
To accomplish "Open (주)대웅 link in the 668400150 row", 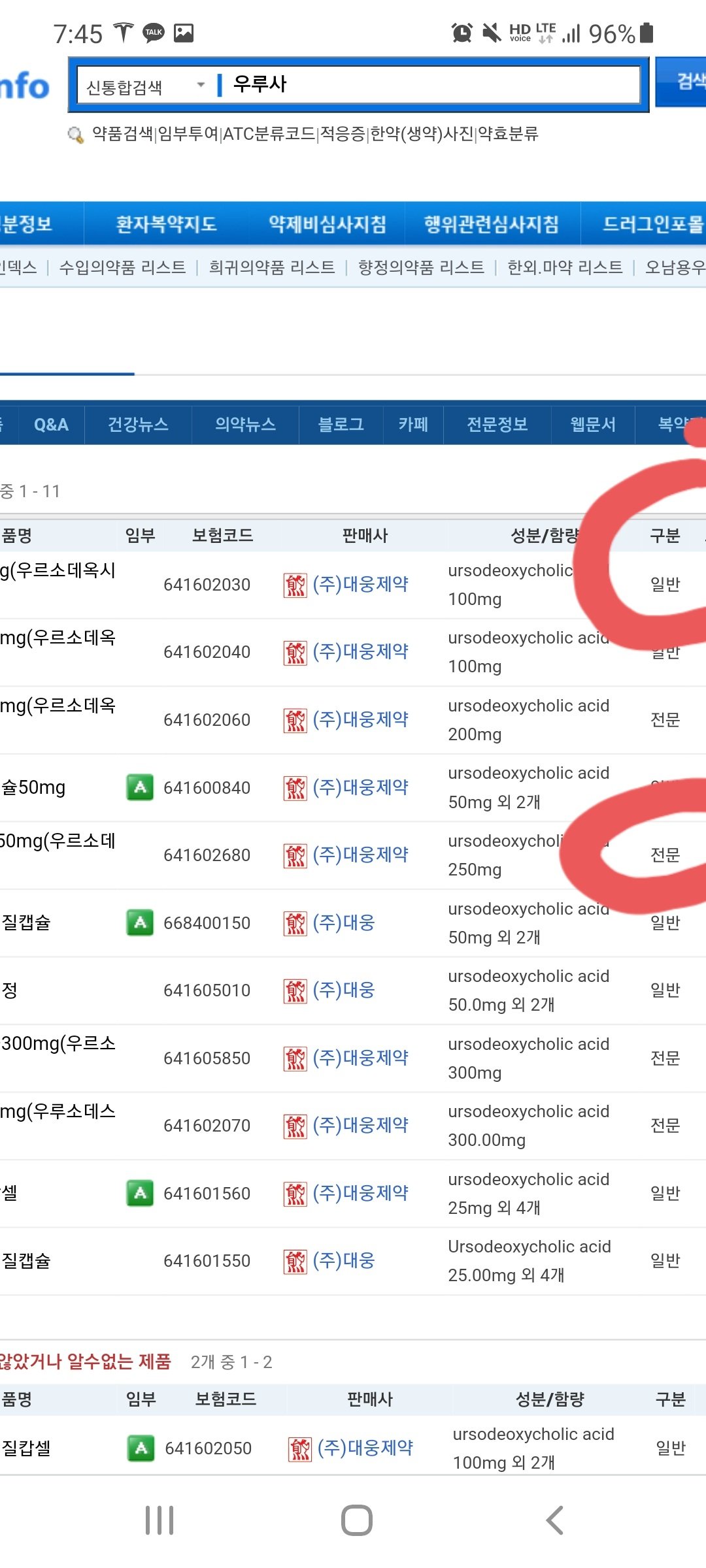I will (344, 923).
